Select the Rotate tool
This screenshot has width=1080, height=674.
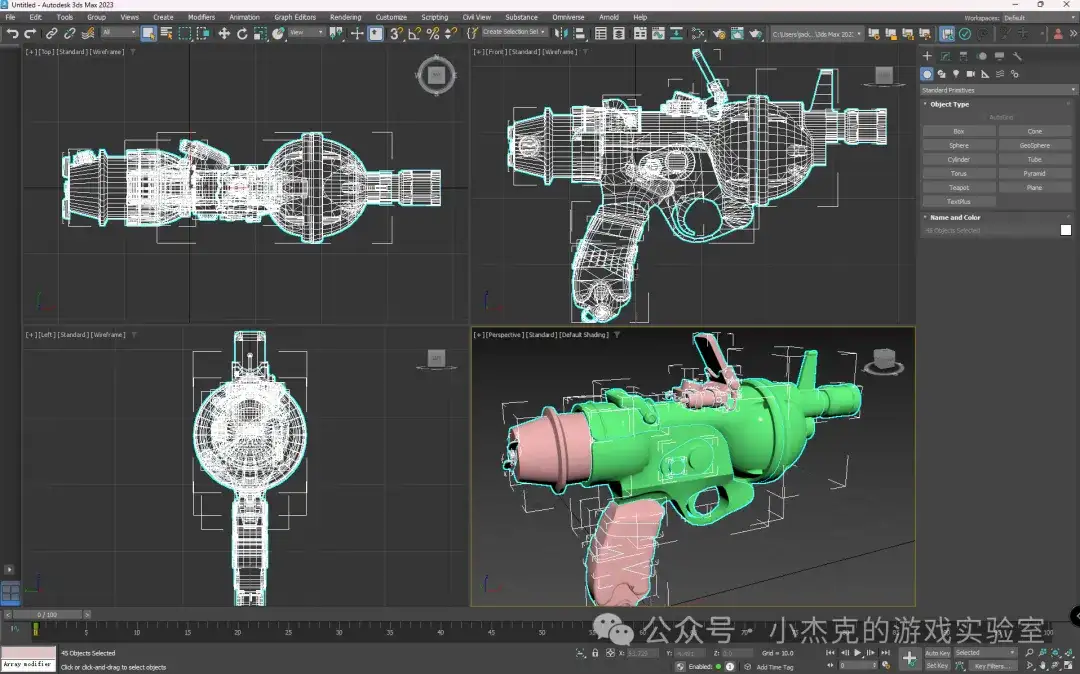tap(242, 33)
